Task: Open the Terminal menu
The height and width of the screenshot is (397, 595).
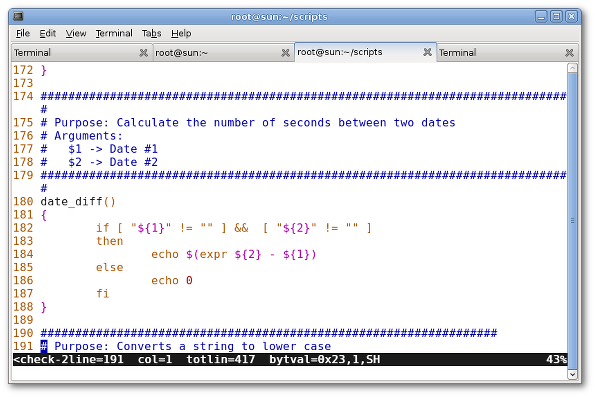Action: click(x=114, y=33)
